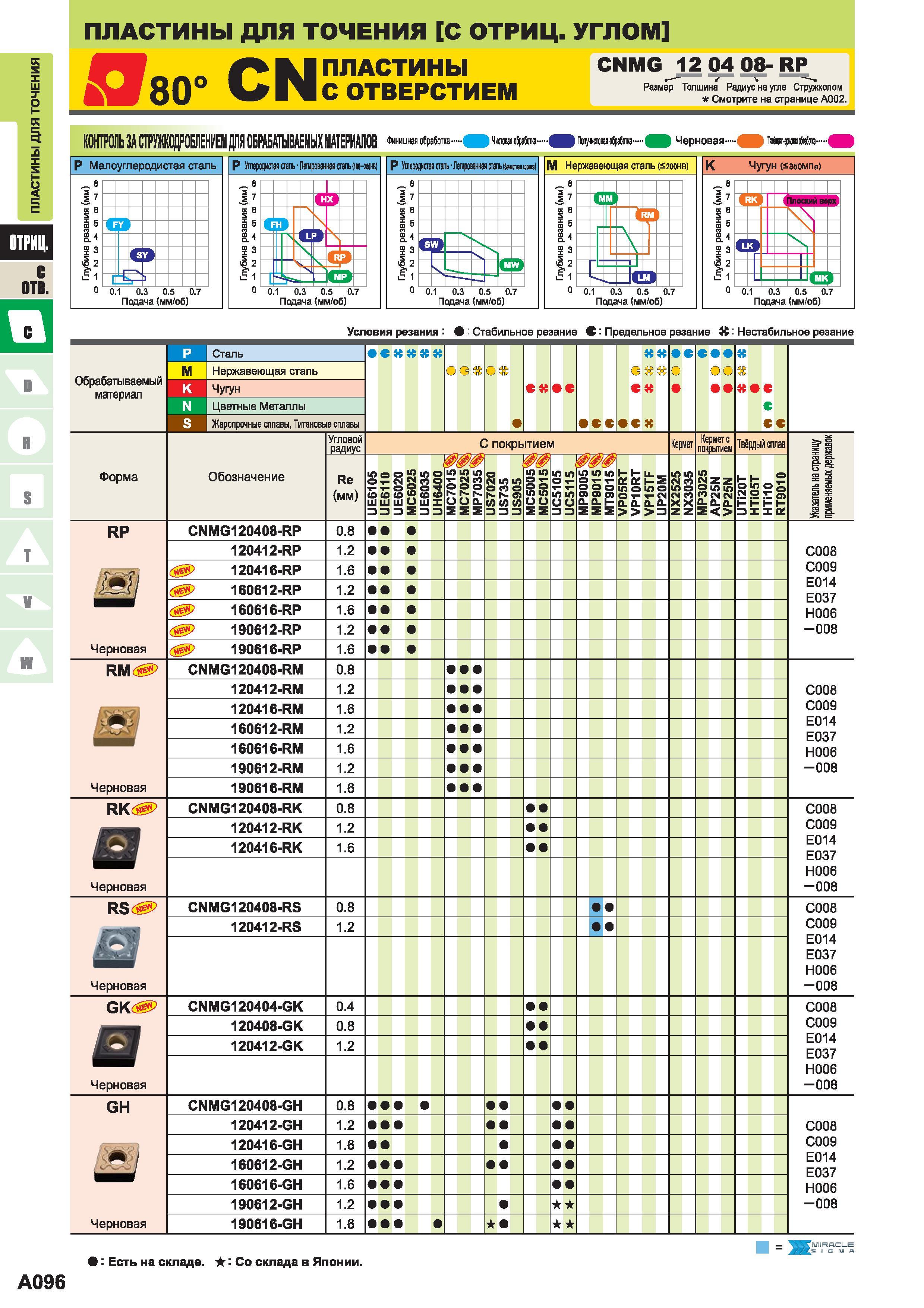This screenshot has width=924, height=1308.
Task: Select the green C insert shape tab
Action: pyautogui.click(x=27, y=326)
